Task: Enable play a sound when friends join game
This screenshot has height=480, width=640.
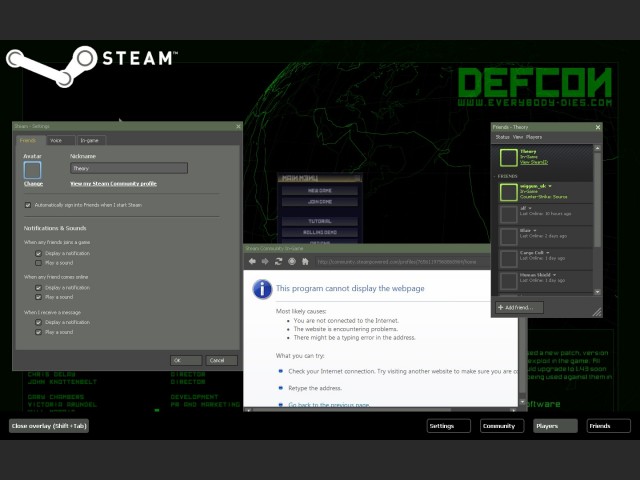Action: point(38,263)
